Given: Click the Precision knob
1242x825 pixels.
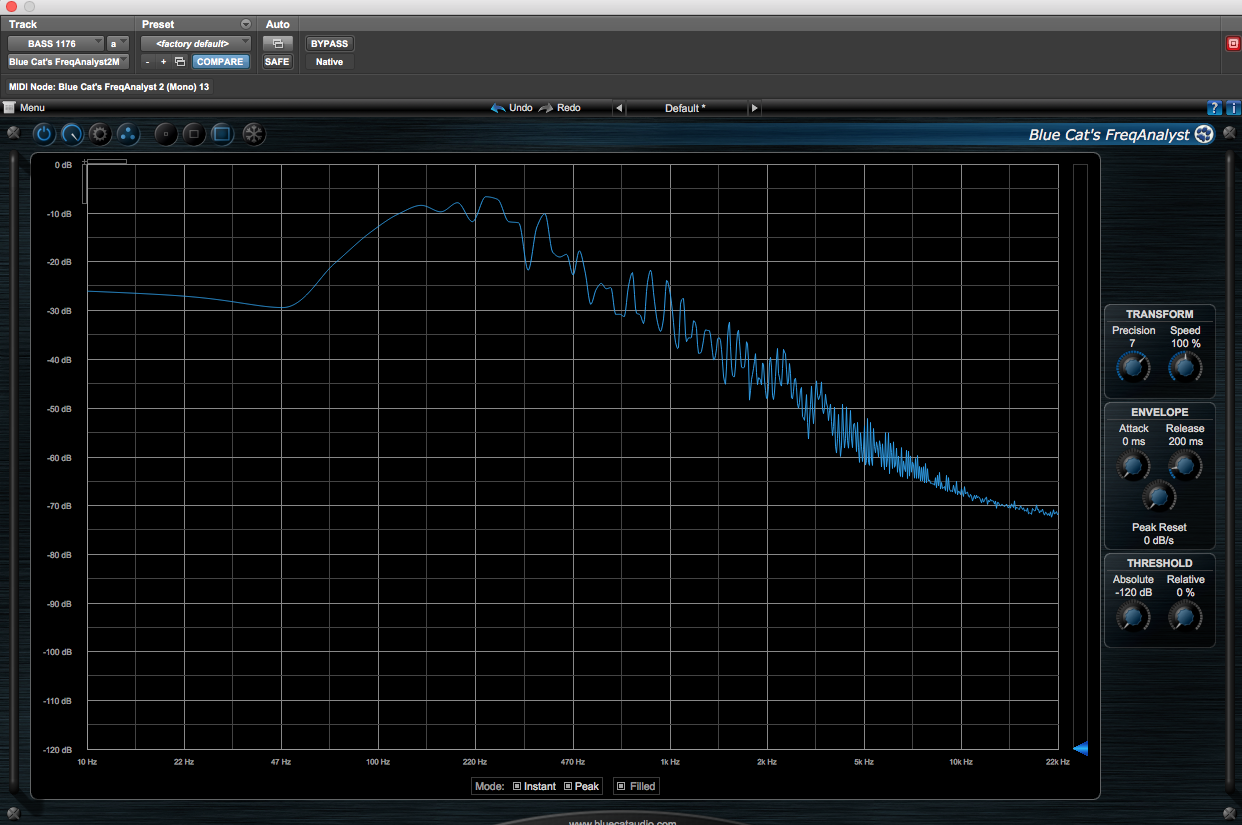Looking at the screenshot, I should pyautogui.click(x=1132, y=367).
